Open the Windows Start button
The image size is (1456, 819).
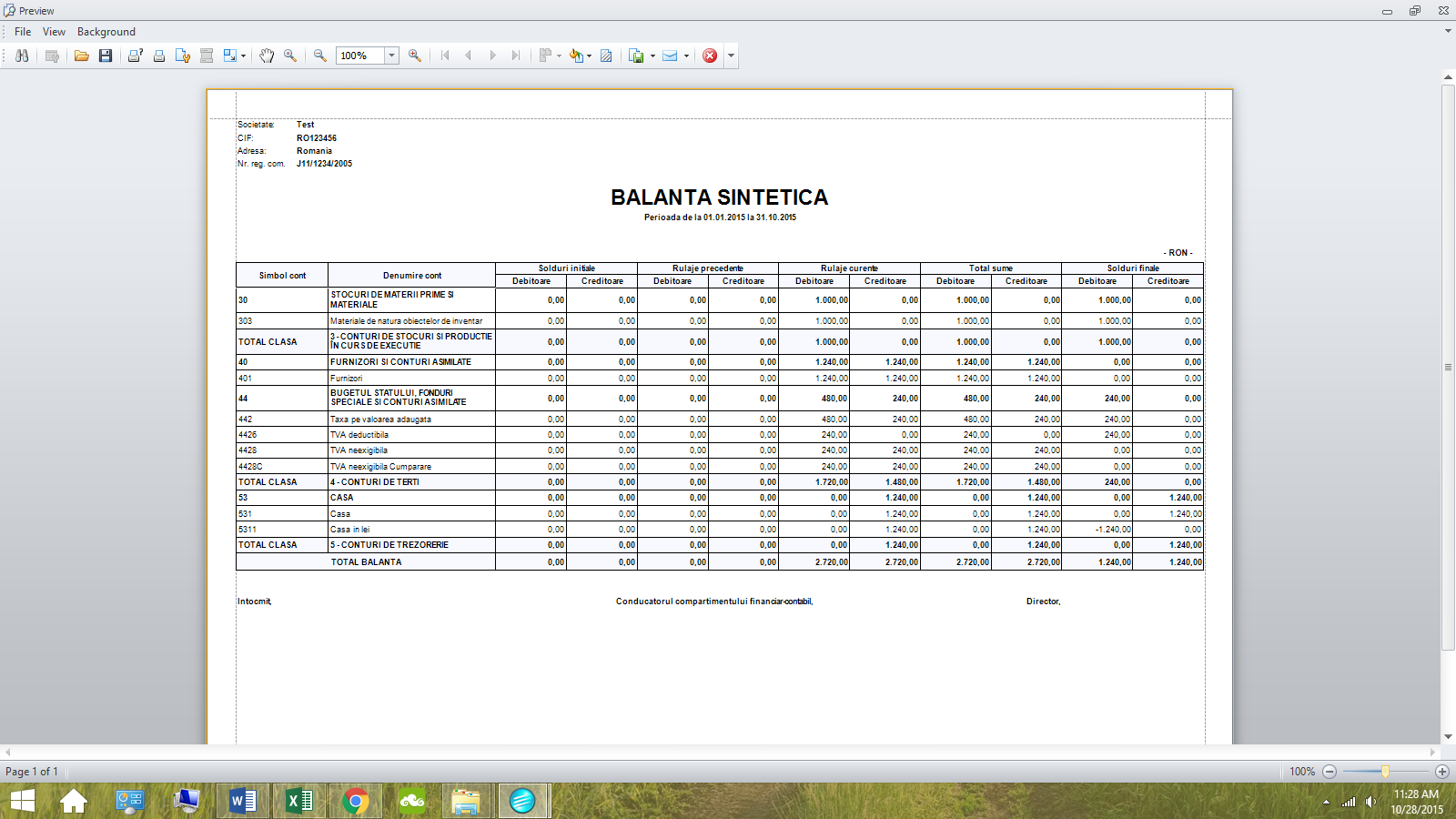click(x=23, y=801)
